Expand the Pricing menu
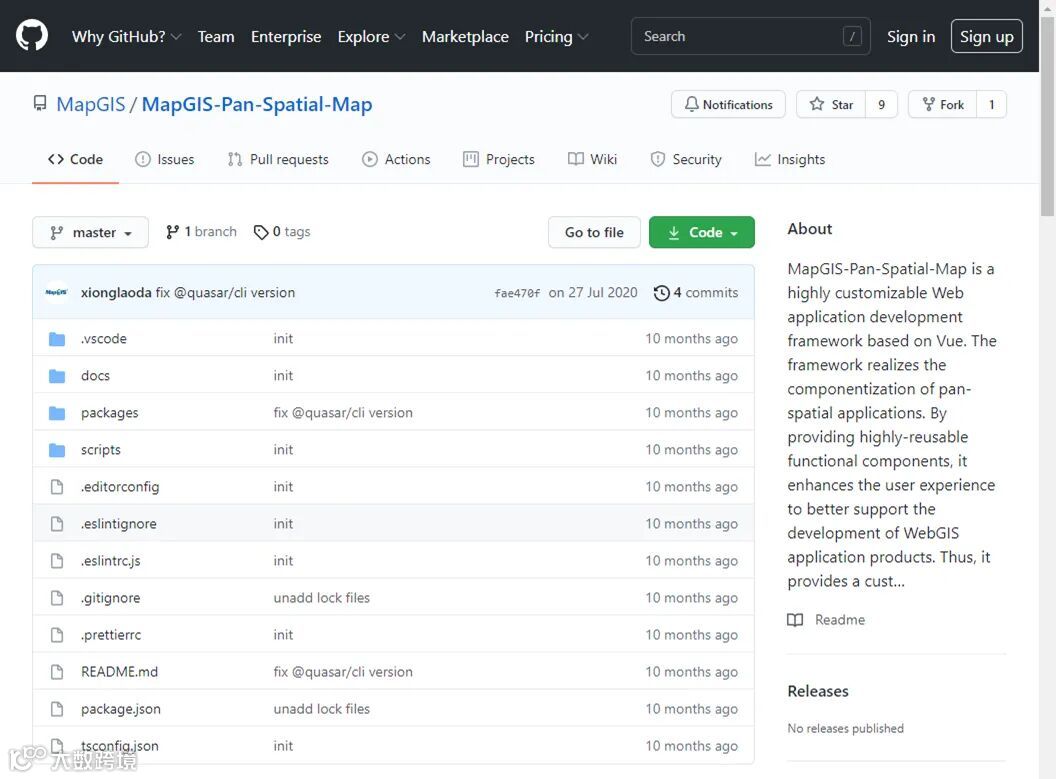1056x779 pixels. (x=556, y=36)
